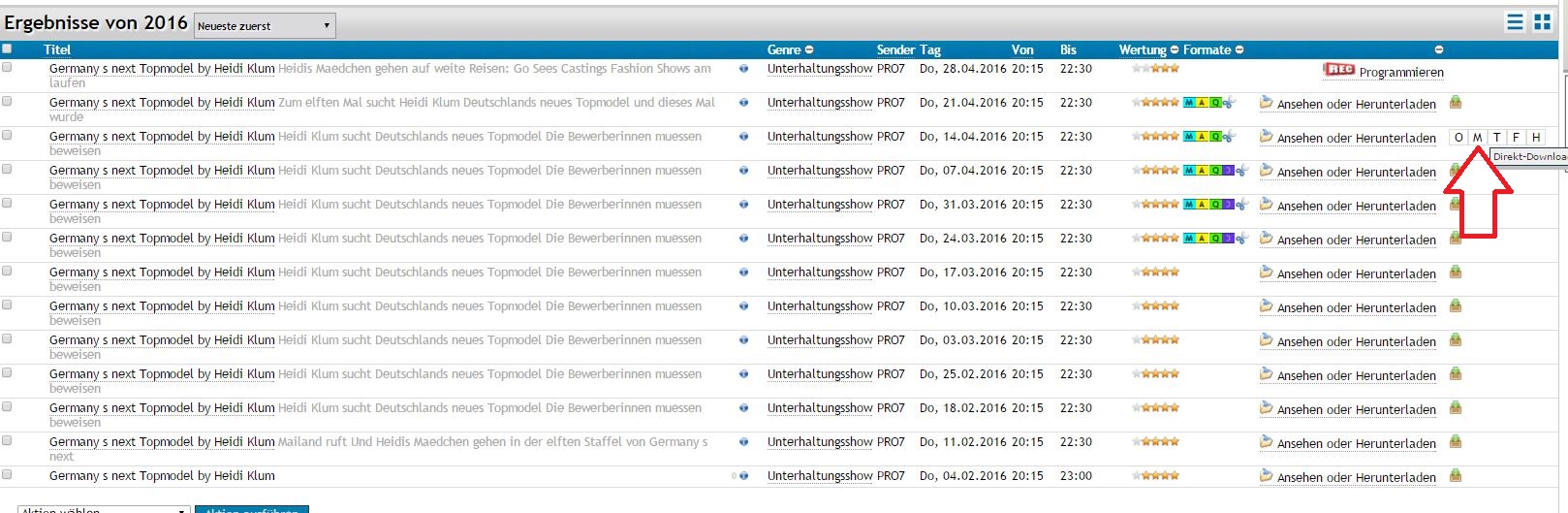
Task: Toggle select-all checkbox in table header
Action: (7, 48)
